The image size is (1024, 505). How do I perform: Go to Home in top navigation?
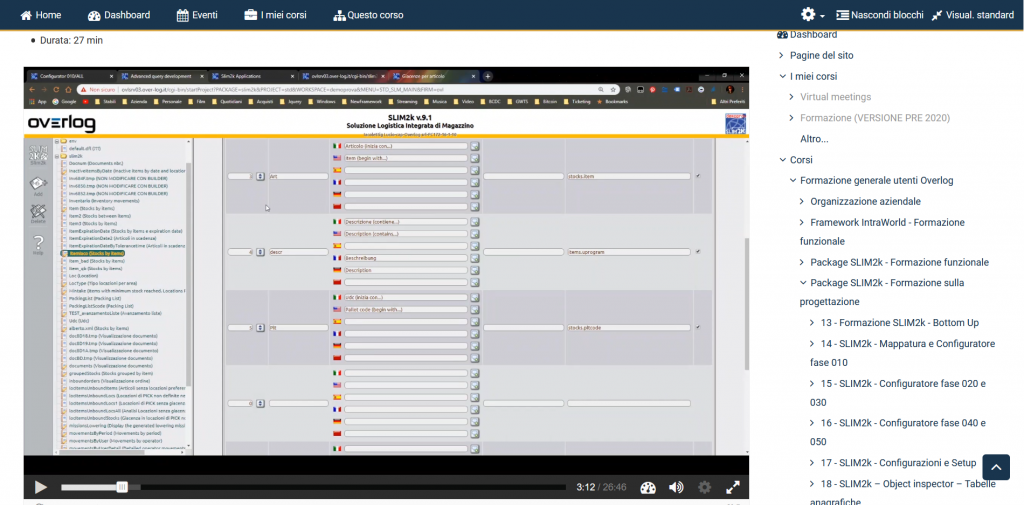[x=41, y=14]
